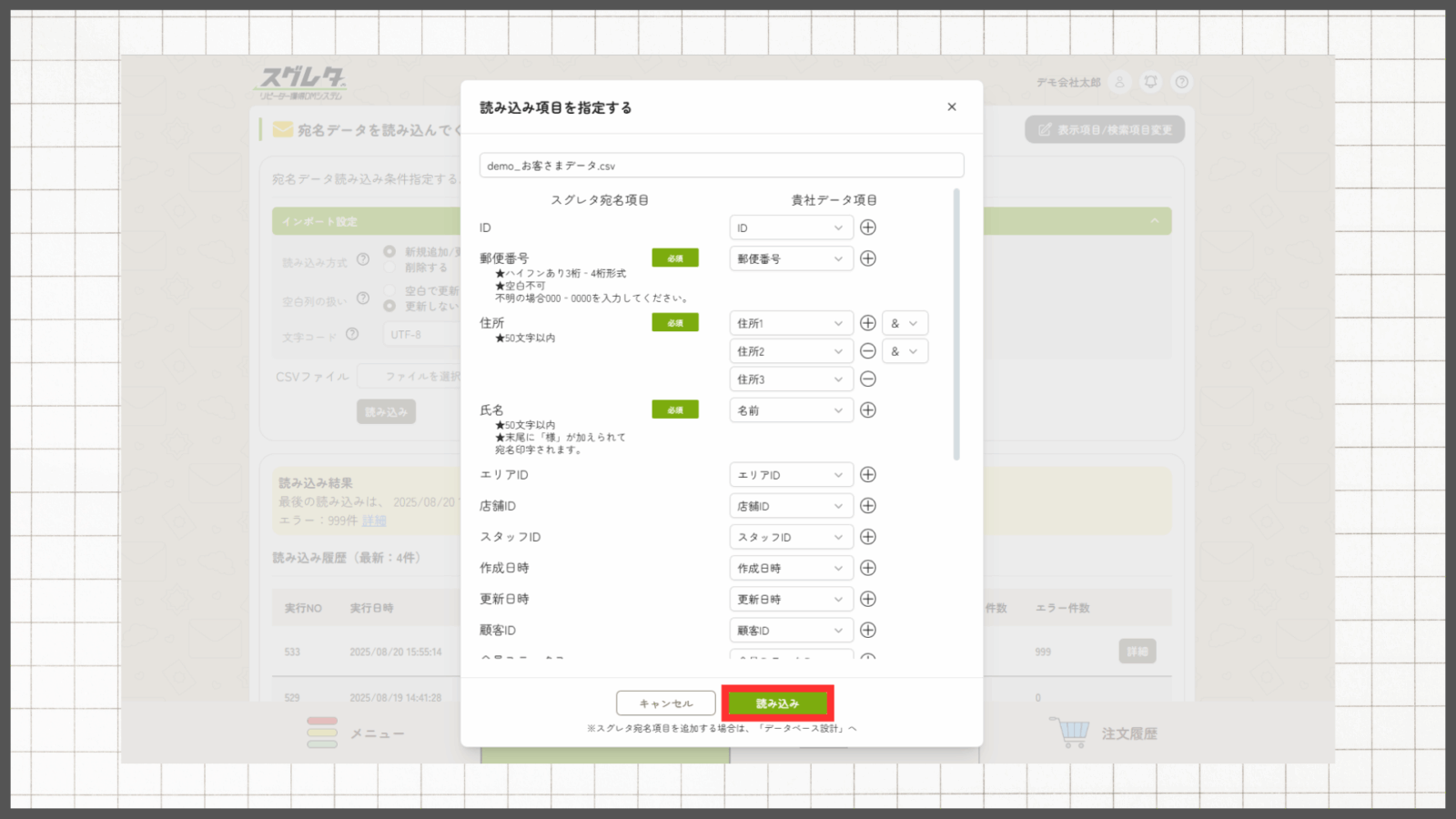This screenshot has height=819, width=1456.
Task: Remove the 住所3 row with the minus icon
Action: (868, 379)
